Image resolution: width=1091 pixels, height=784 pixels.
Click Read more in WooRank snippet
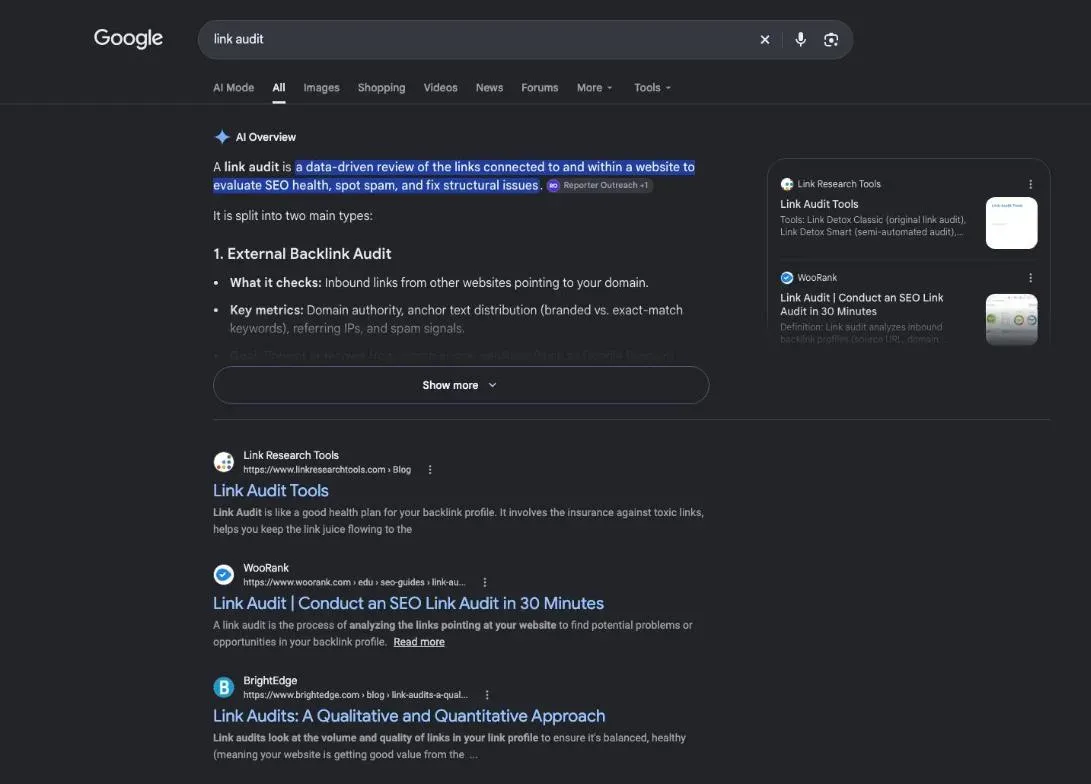419,642
